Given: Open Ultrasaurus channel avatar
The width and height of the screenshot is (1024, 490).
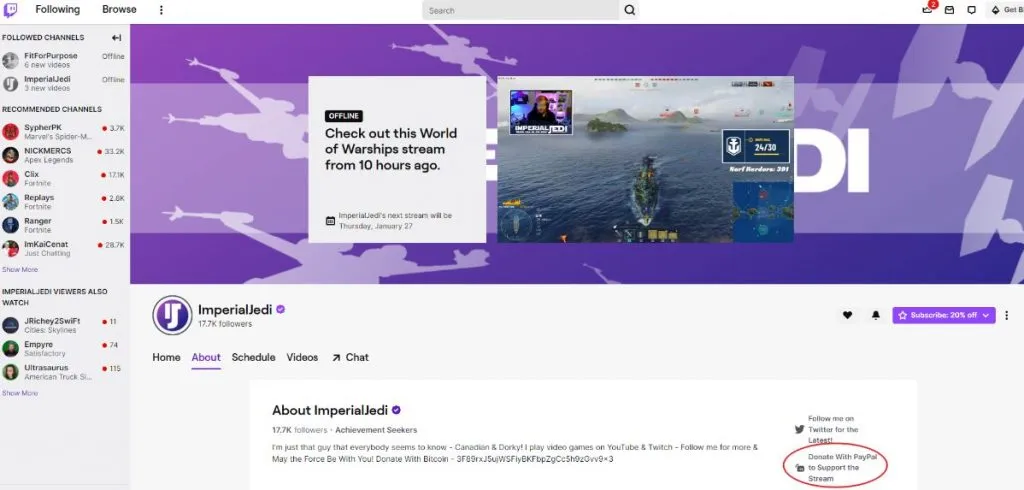Looking at the screenshot, I should 10,372.
